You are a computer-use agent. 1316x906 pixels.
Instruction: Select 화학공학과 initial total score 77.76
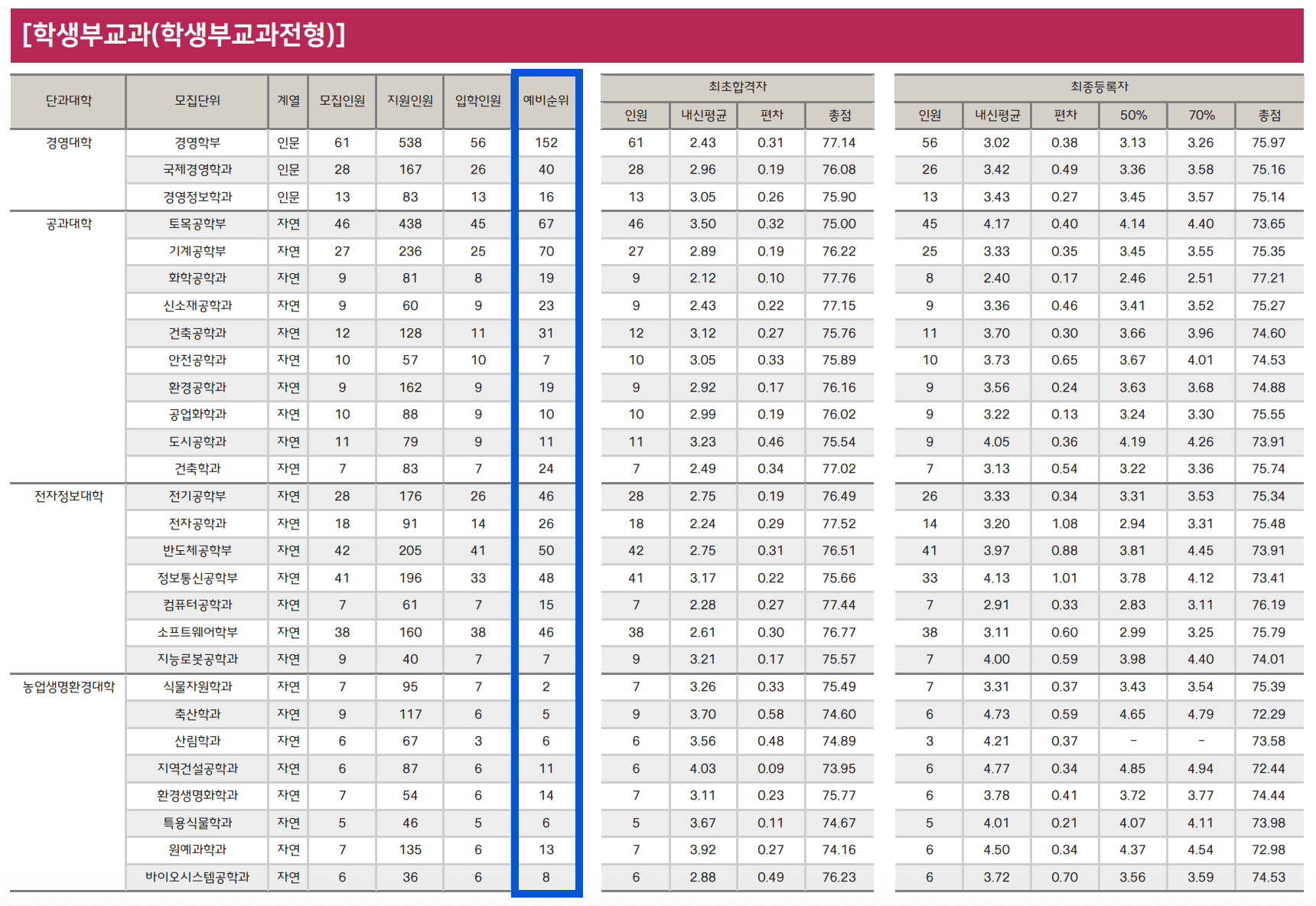point(839,279)
